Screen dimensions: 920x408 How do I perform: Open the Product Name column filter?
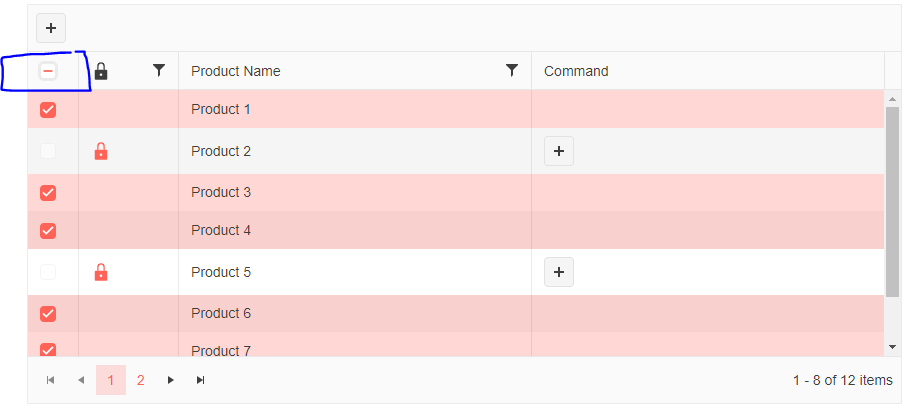pyautogui.click(x=512, y=70)
